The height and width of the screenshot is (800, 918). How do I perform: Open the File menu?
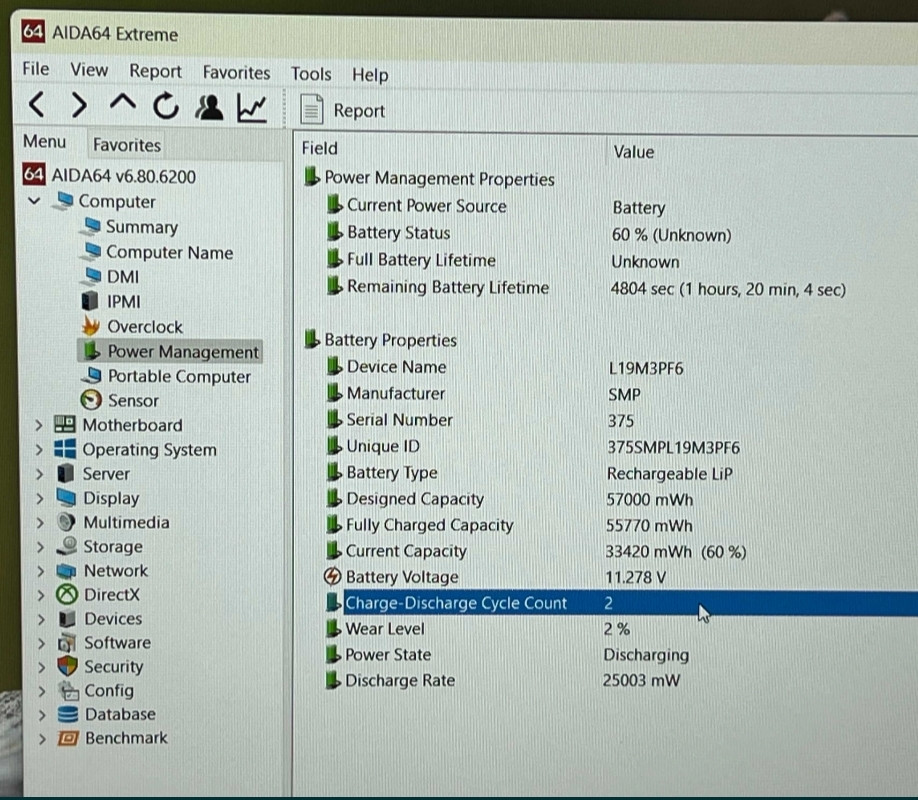pos(35,69)
